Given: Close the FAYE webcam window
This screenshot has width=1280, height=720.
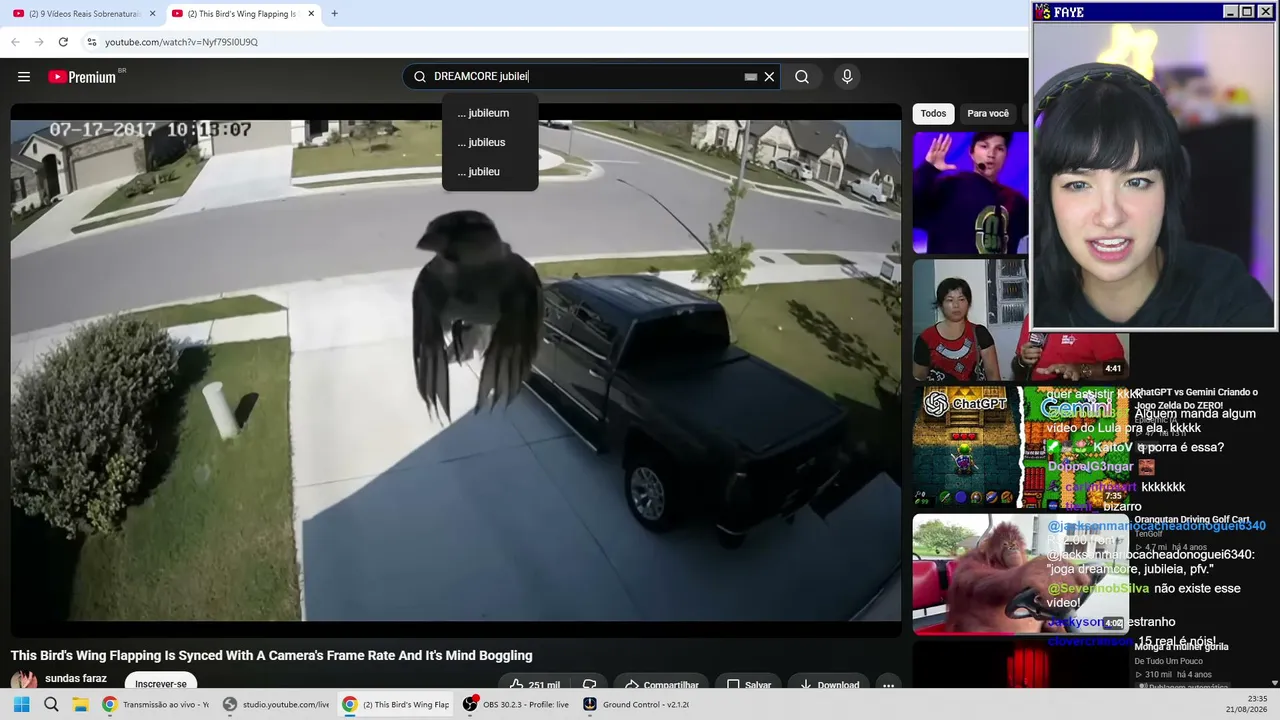Looking at the screenshot, I should (1264, 12).
